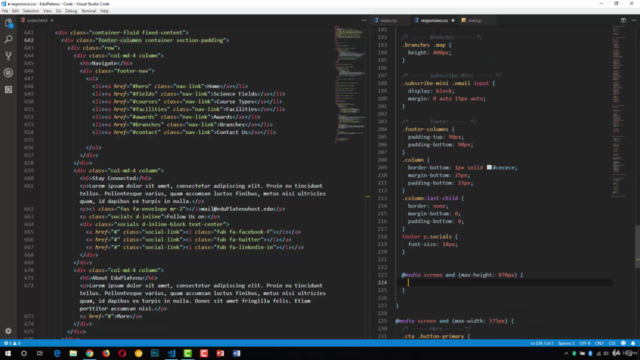Open the Selection menu

pyautogui.click(x=31, y=11)
